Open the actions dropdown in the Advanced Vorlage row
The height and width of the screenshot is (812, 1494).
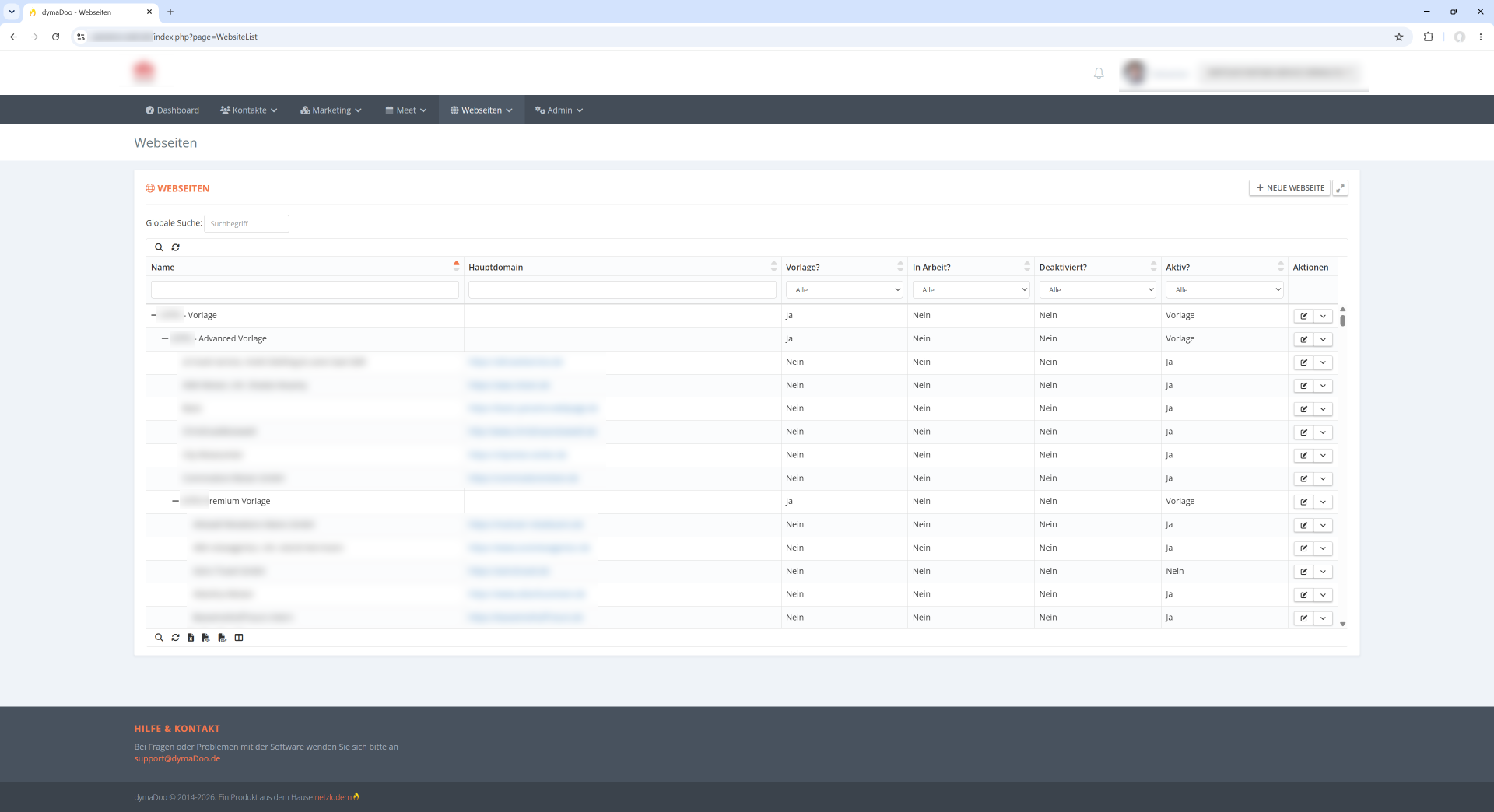coord(1323,339)
